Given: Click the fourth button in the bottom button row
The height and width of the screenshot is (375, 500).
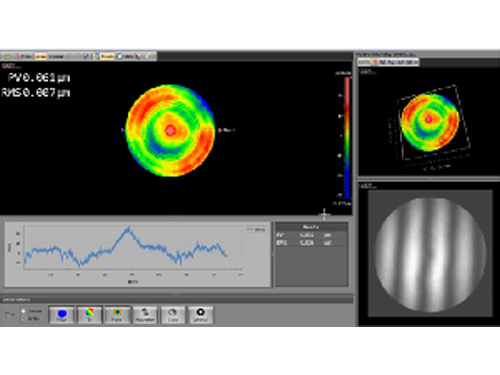Looking at the screenshot, I should (x=145, y=315).
